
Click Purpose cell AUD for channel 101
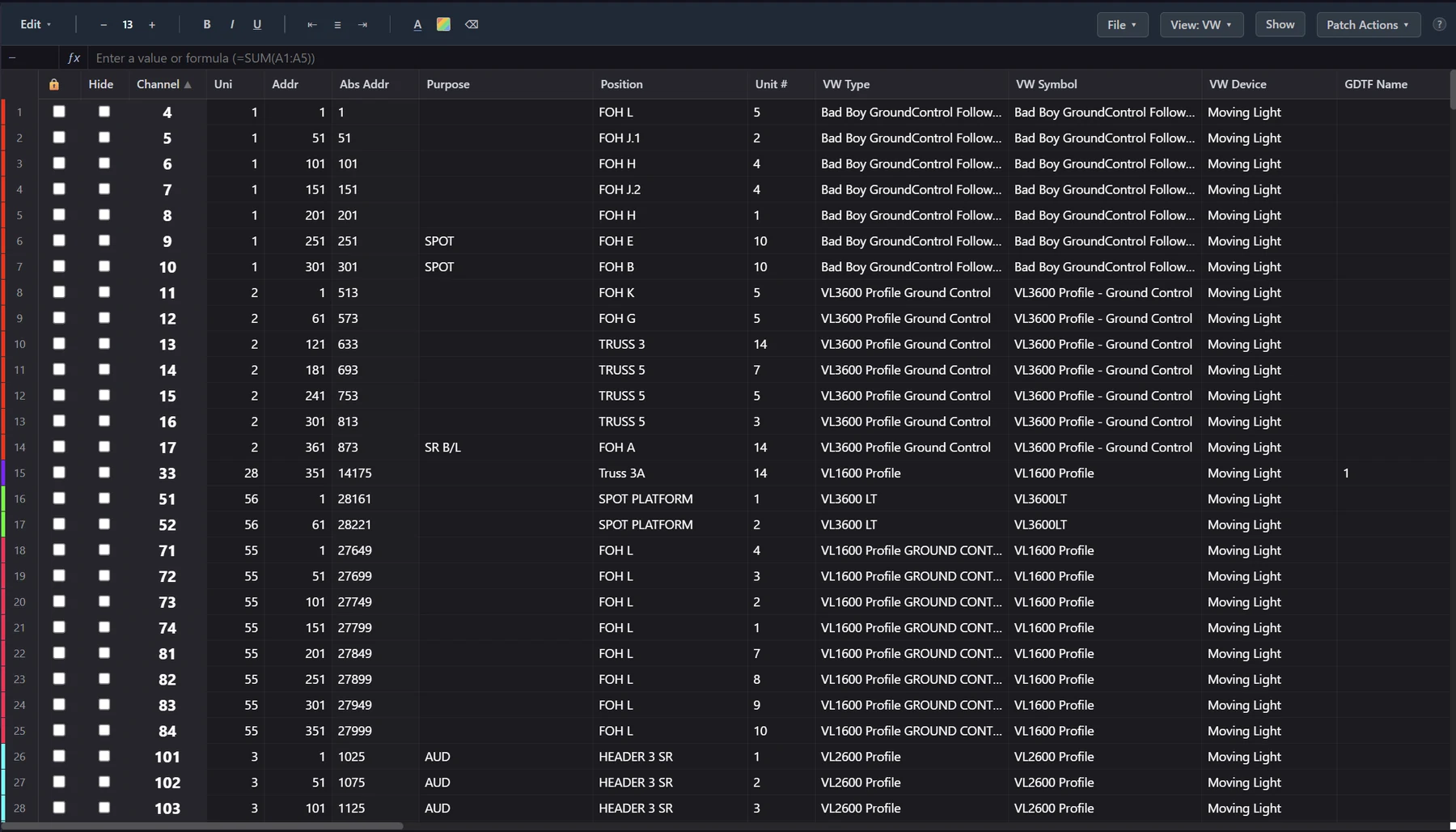click(x=506, y=756)
